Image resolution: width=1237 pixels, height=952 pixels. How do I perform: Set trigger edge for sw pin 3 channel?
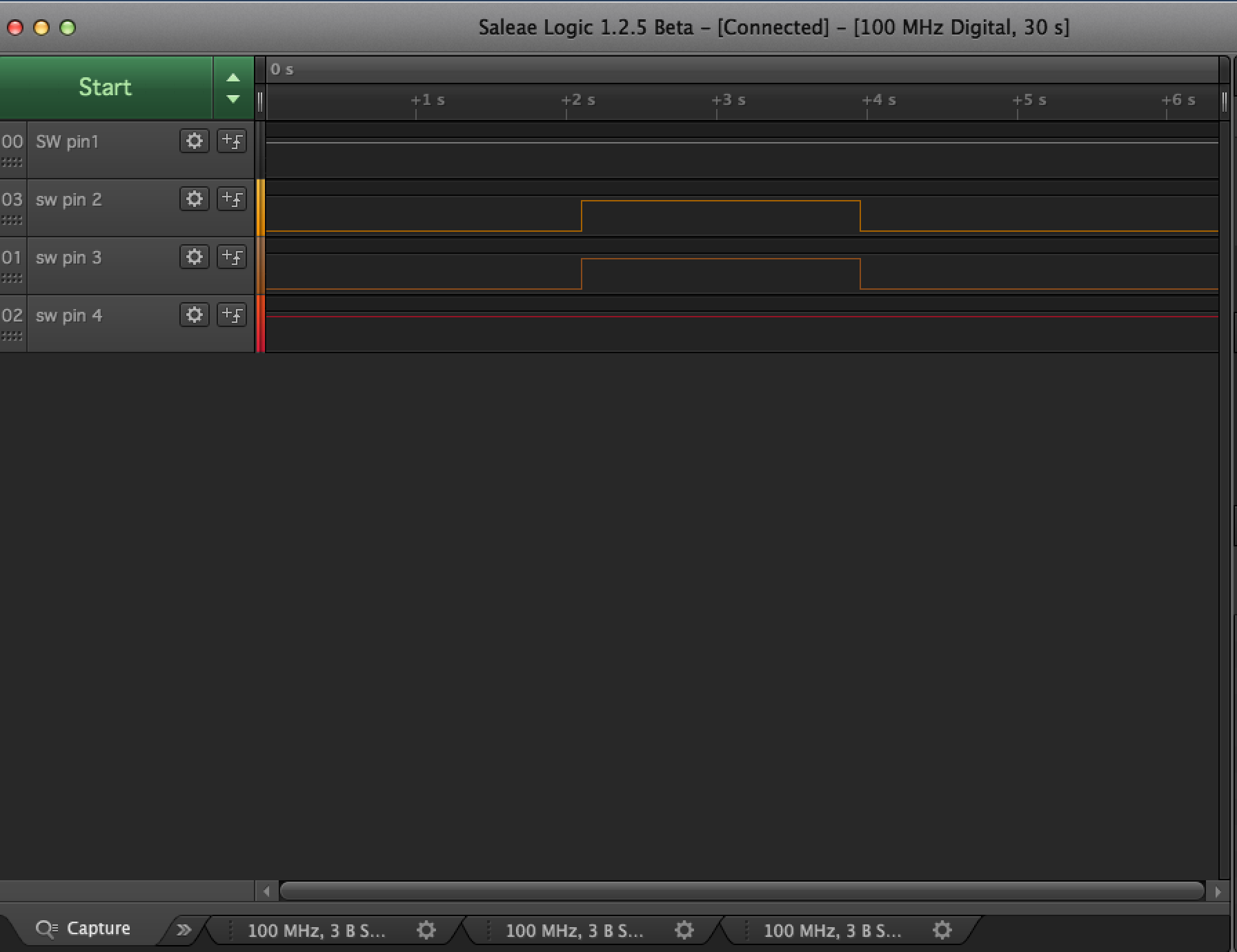point(232,257)
